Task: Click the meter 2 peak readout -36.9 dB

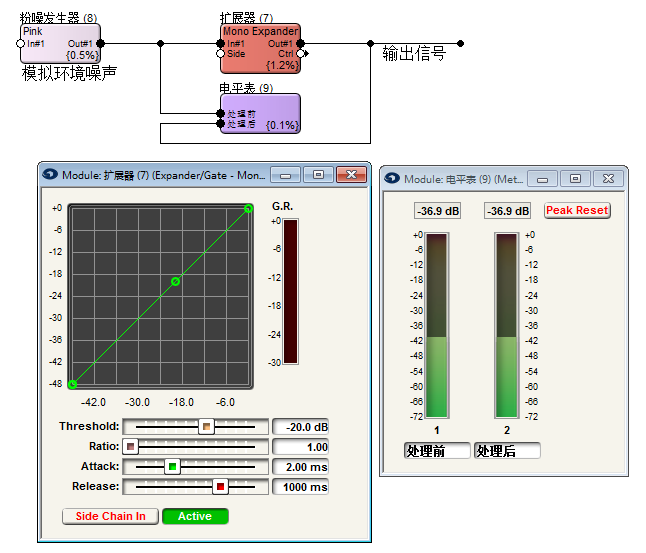Action: click(508, 211)
